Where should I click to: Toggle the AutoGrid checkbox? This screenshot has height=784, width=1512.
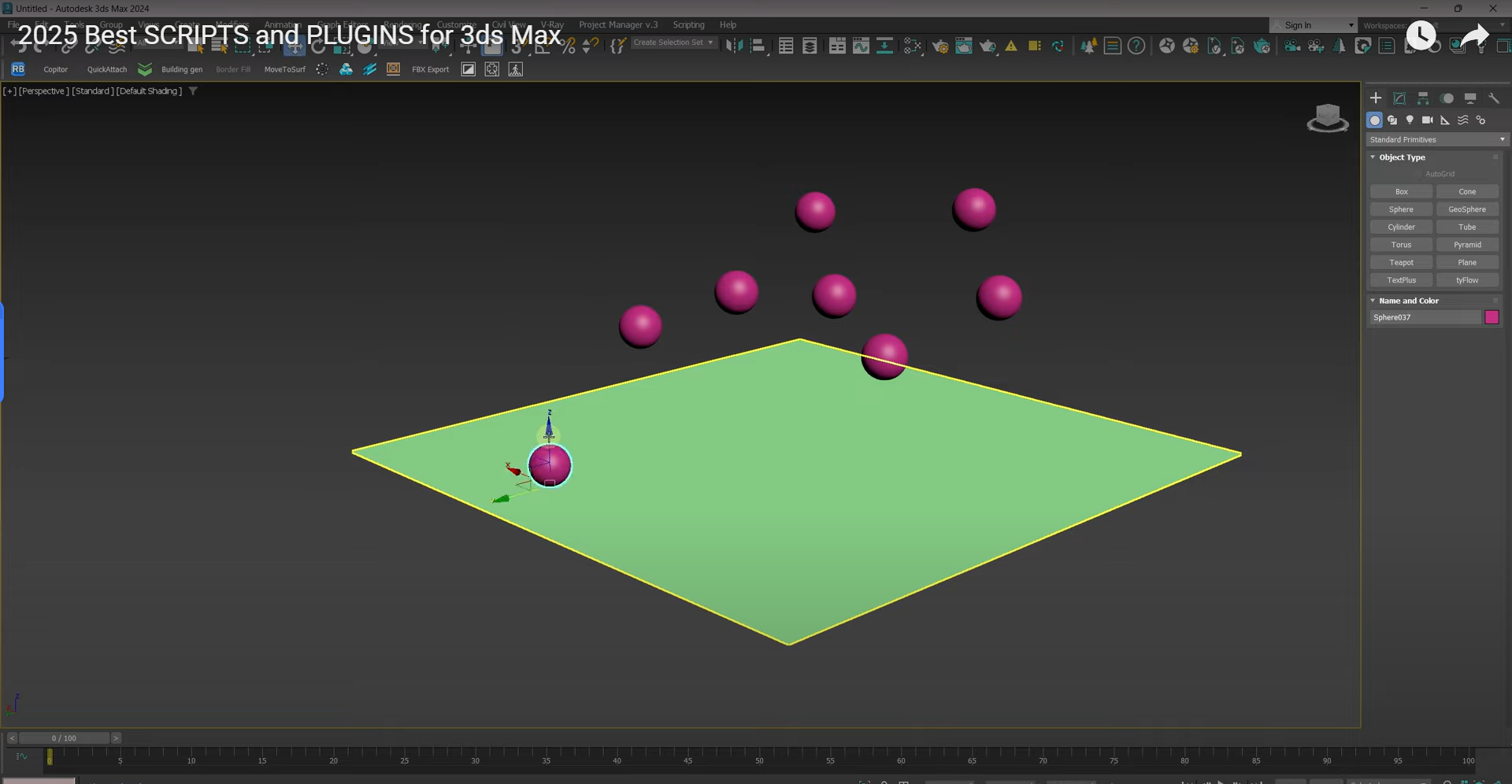(1419, 174)
